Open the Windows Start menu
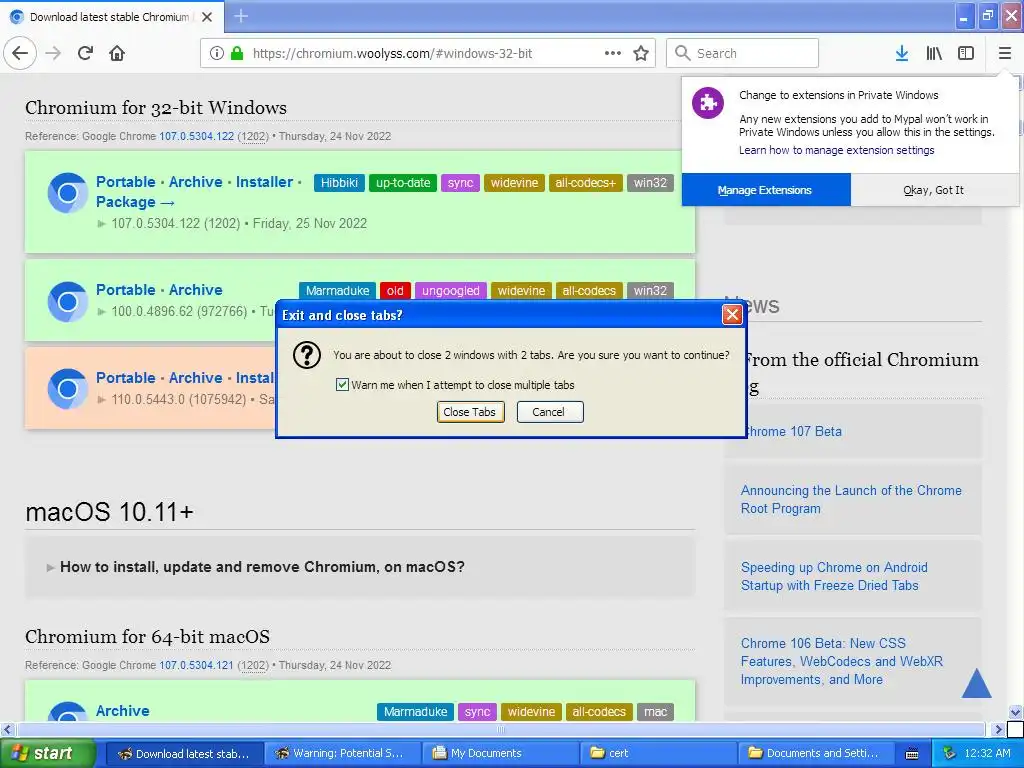1024x768 pixels. click(48, 754)
